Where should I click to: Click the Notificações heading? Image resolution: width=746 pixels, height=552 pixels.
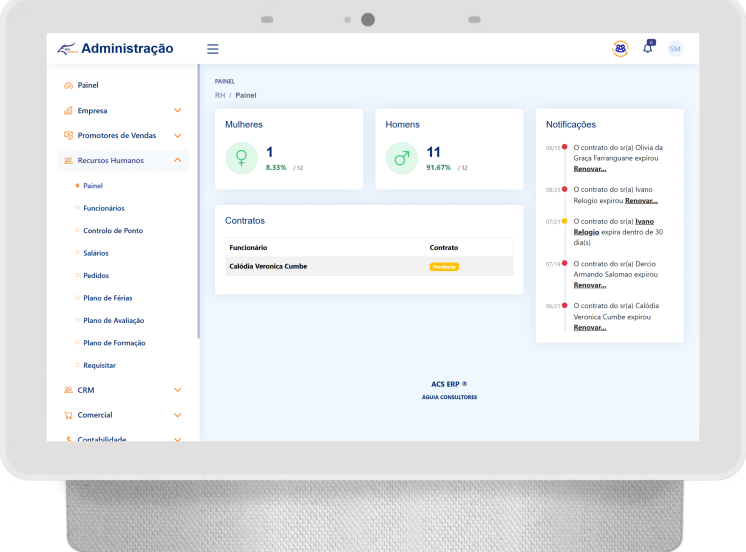point(571,125)
